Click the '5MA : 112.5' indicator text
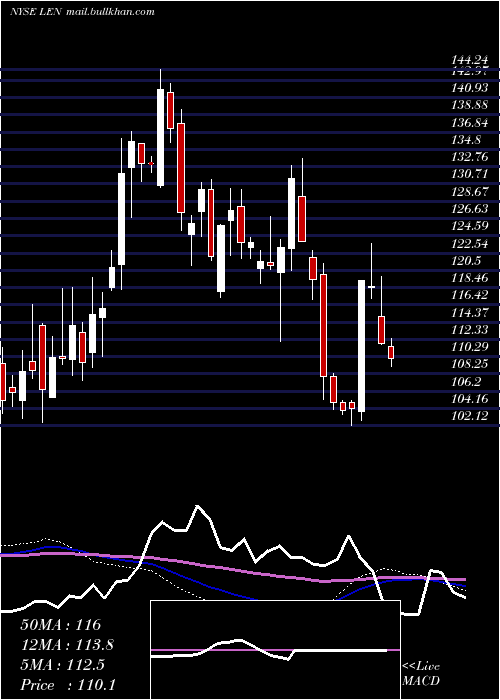The height and width of the screenshot is (700, 500). click(62, 665)
